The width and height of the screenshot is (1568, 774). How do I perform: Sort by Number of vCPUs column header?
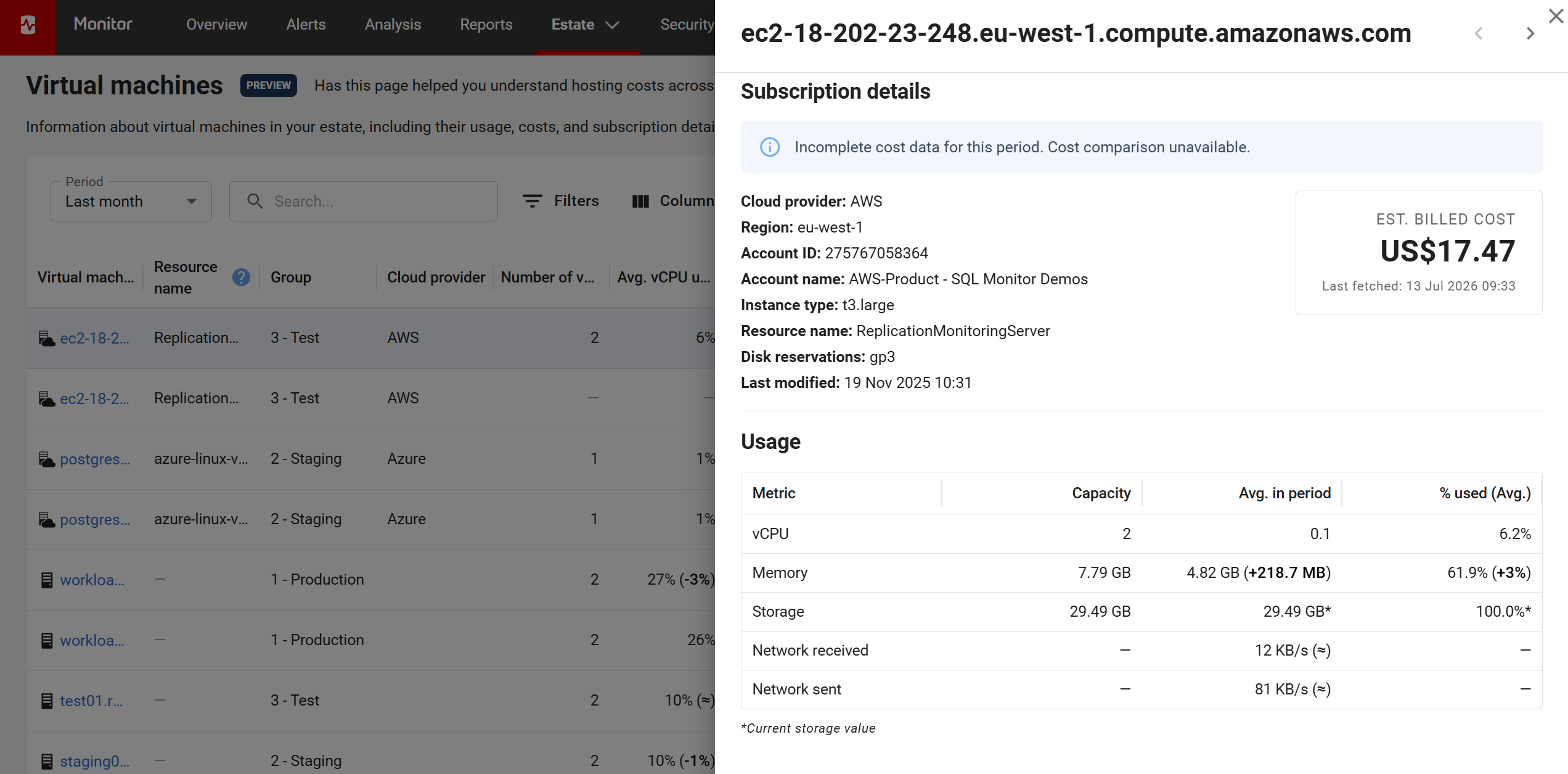coord(548,278)
